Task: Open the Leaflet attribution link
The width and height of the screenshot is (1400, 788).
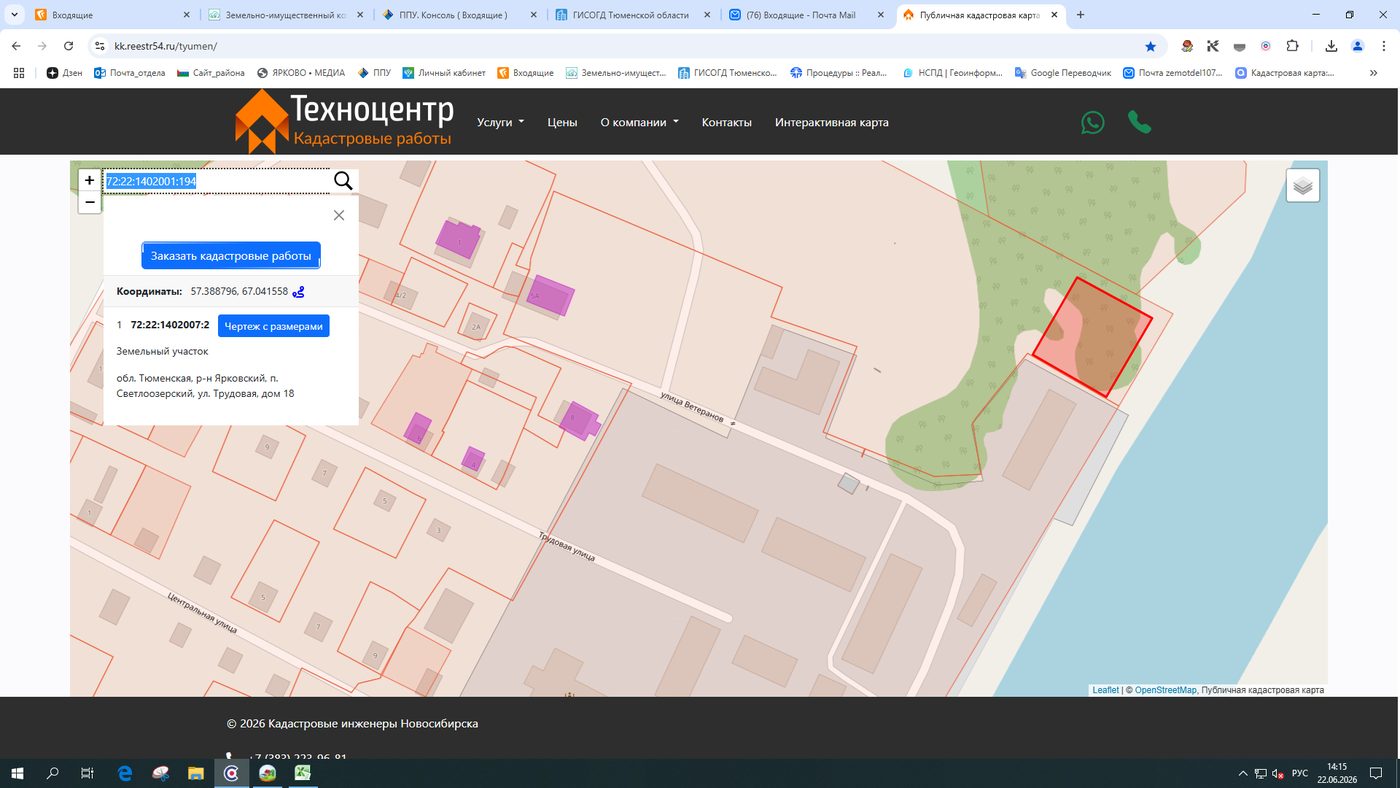Action: pos(1105,690)
